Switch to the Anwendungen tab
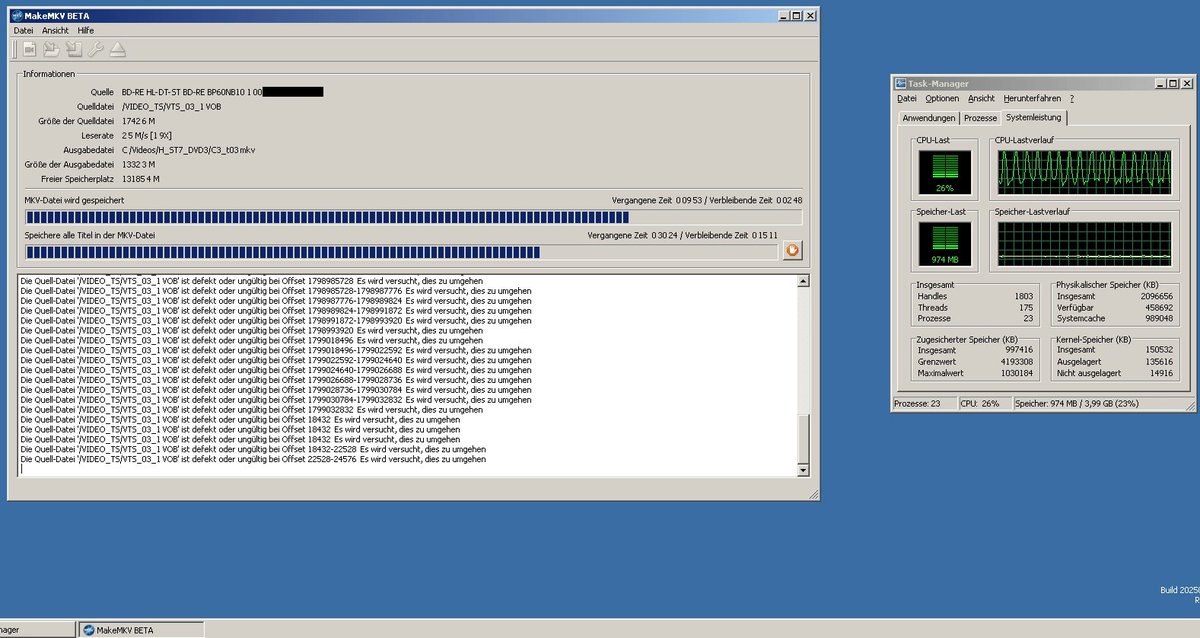 [929, 118]
